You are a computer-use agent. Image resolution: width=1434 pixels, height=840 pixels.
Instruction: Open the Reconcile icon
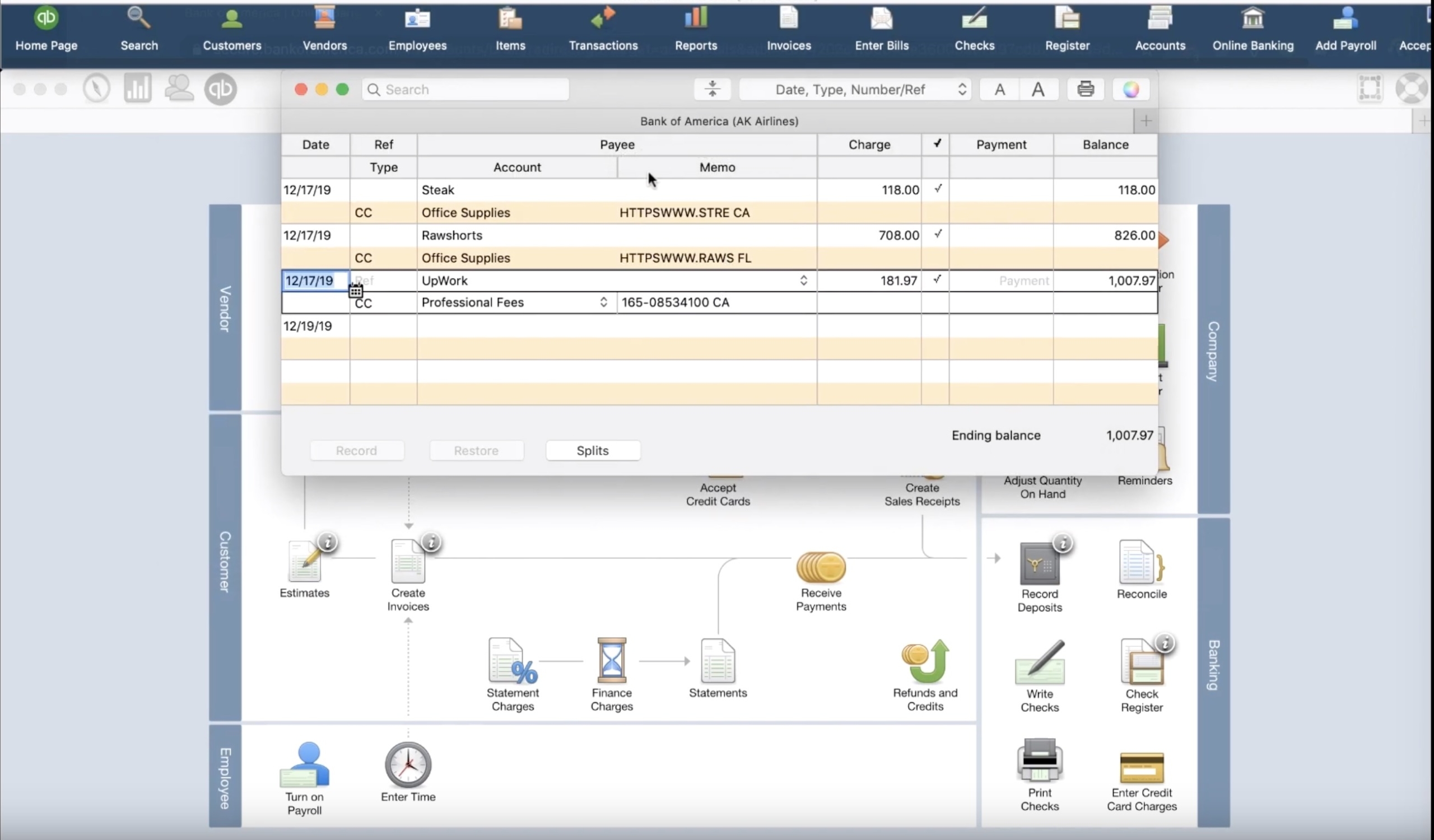point(1142,562)
